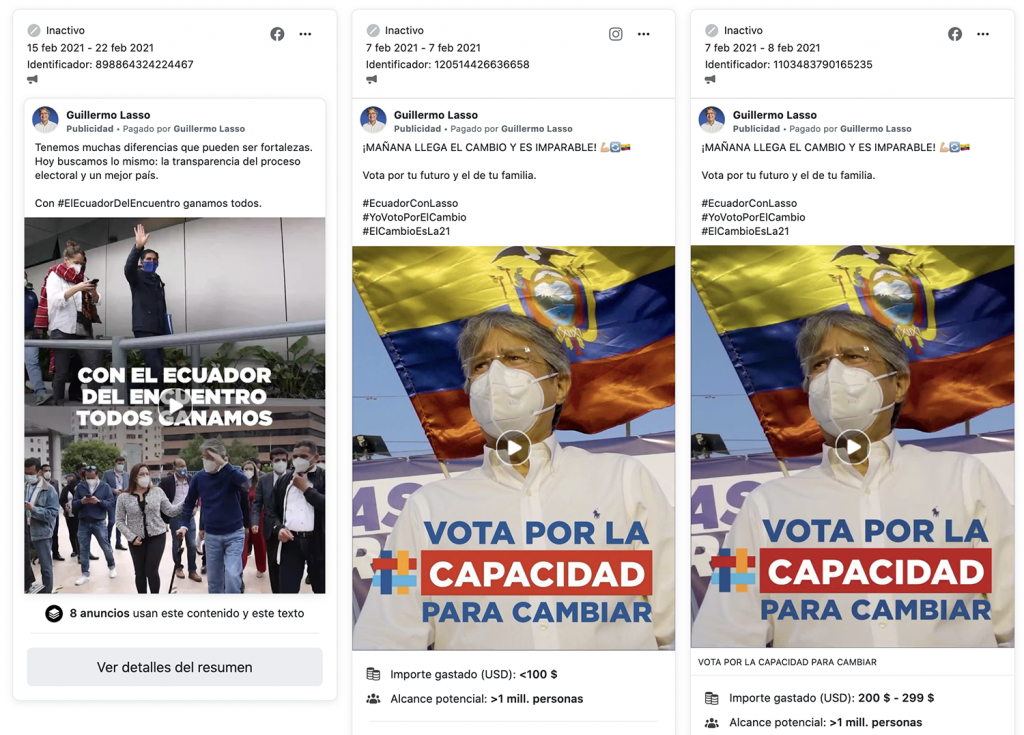Open the three-dot menu on the Instagram ad
This screenshot has width=1024, height=735.
pos(644,34)
